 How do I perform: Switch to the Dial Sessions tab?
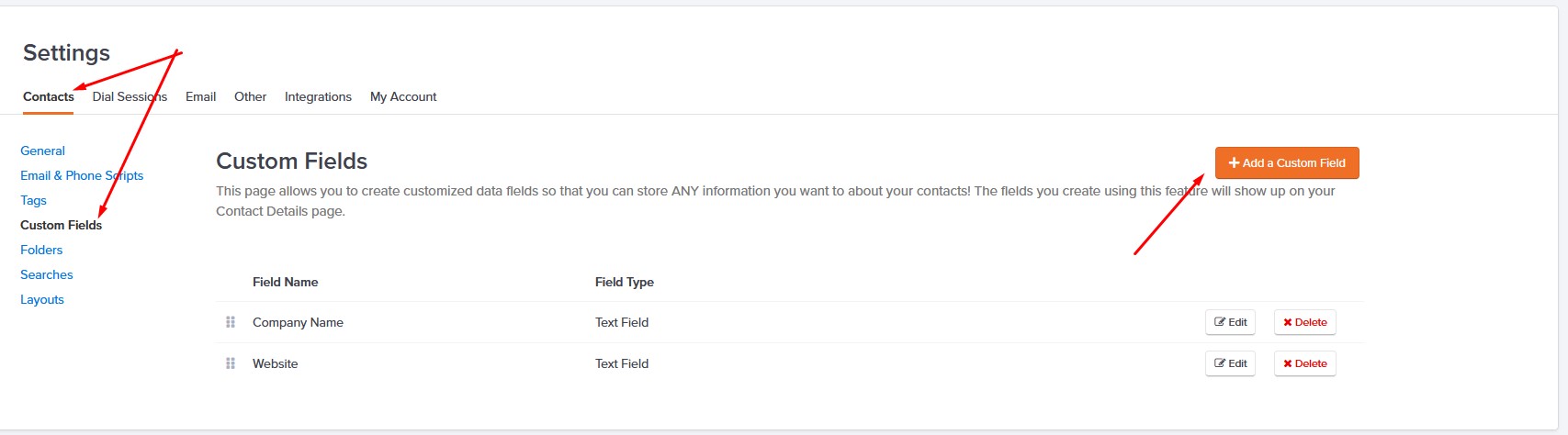pos(130,96)
